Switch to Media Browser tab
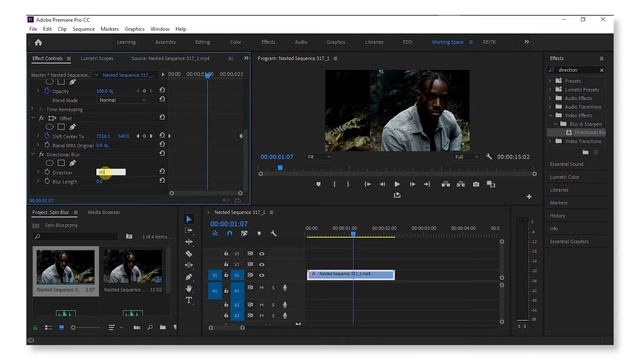Viewport: 640px width, 360px height. coord(104,212)
